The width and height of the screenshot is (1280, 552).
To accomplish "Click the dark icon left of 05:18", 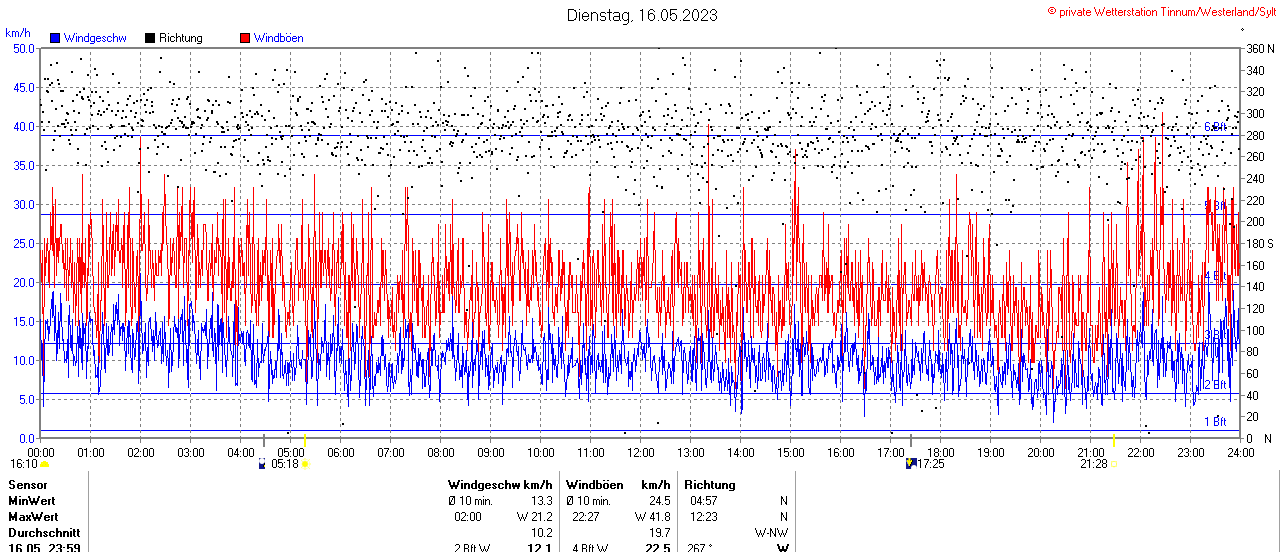I will [262, 464].
